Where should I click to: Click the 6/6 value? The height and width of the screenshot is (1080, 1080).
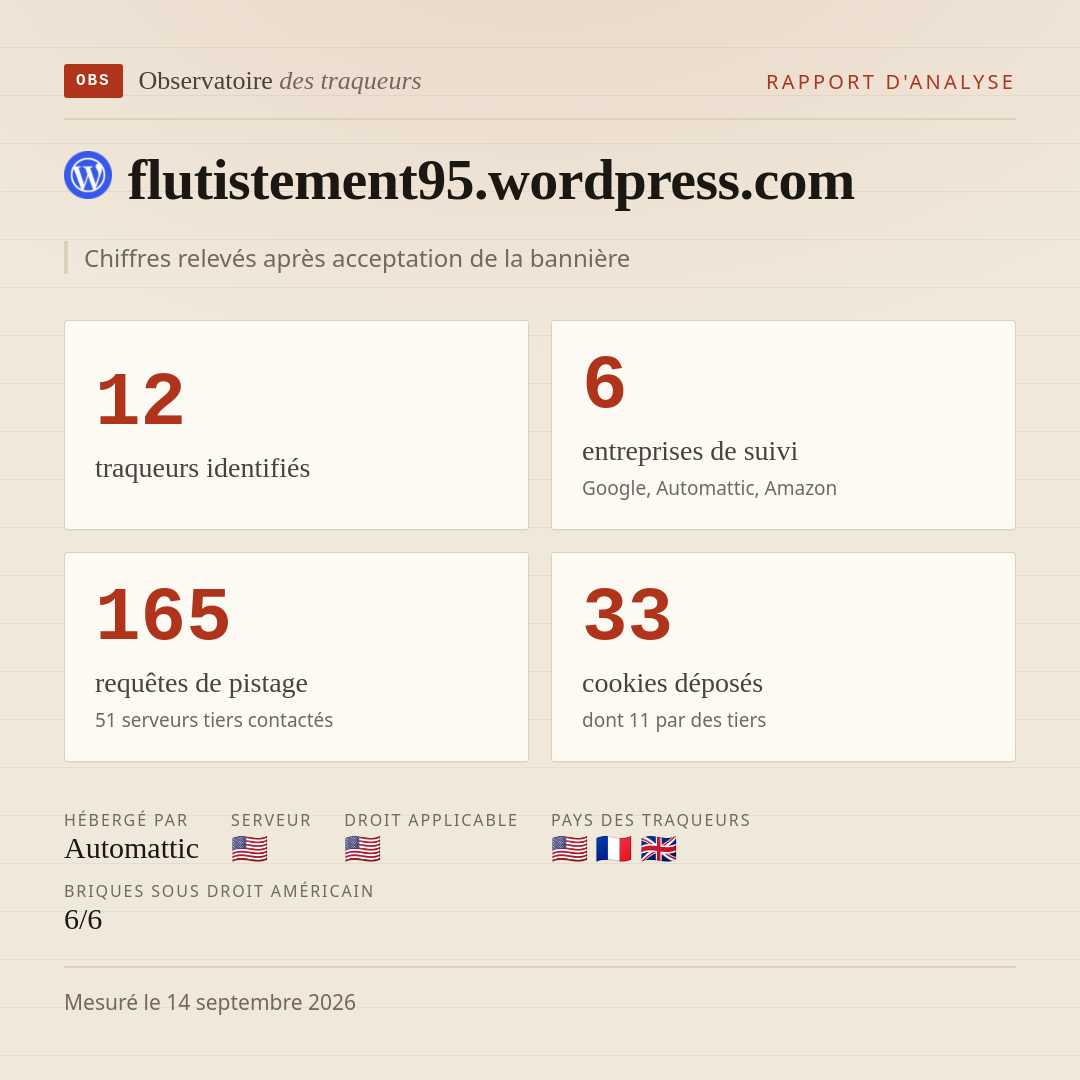[83, 920]
